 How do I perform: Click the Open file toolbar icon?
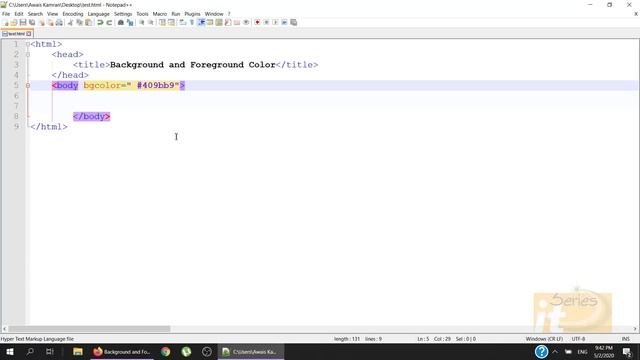point(14,23)
